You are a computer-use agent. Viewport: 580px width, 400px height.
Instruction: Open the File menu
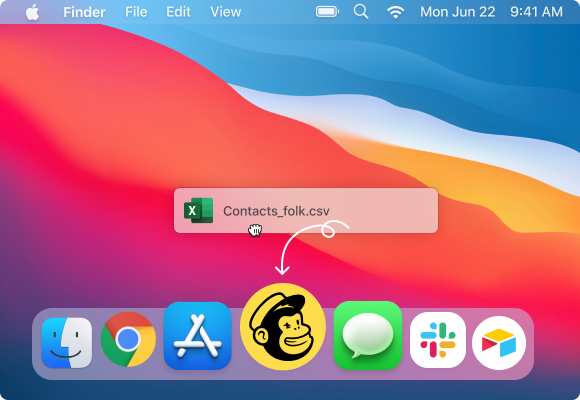(136, 12)
